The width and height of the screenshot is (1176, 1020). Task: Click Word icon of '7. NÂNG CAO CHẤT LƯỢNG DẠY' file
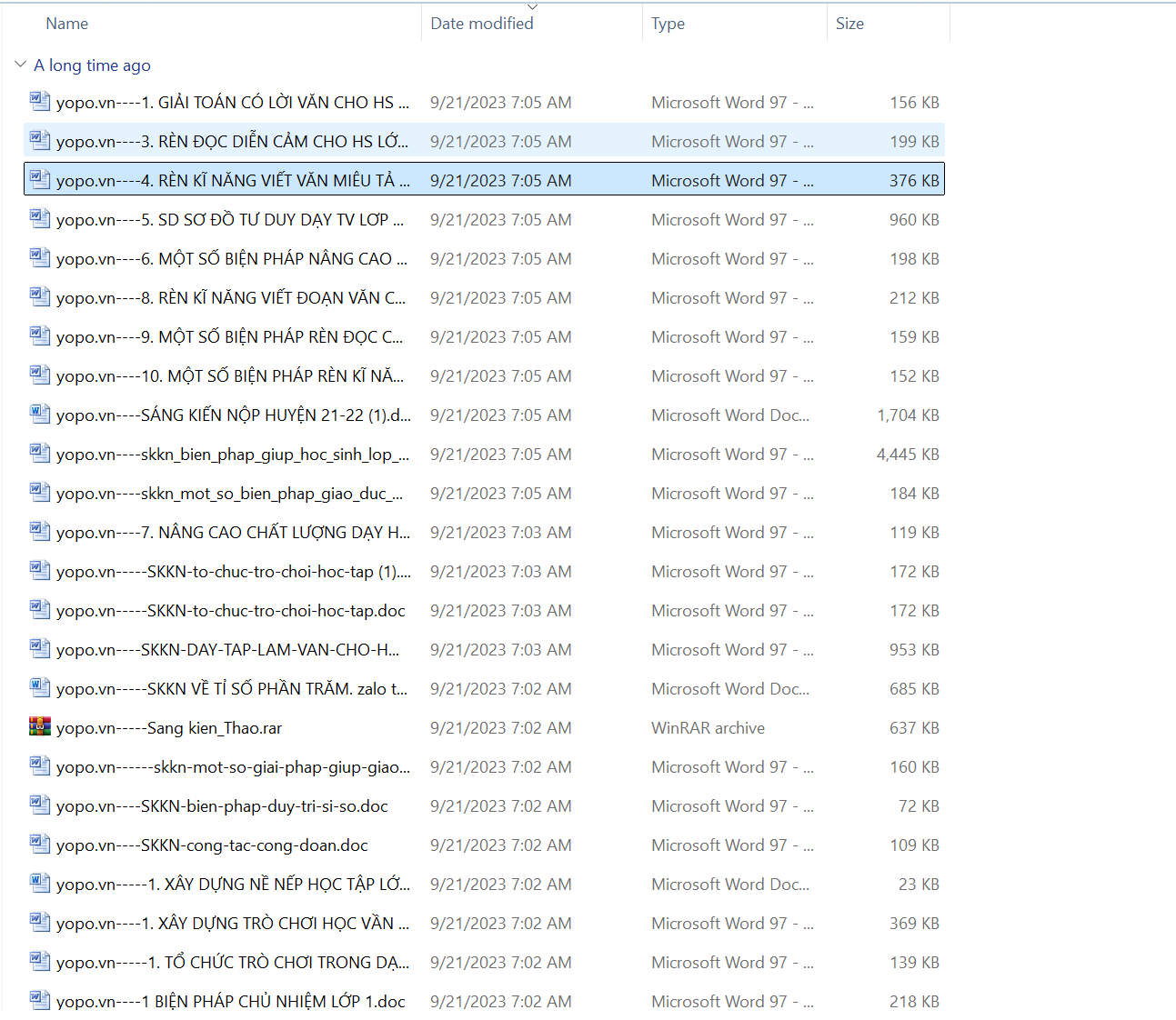pos(39,531)
